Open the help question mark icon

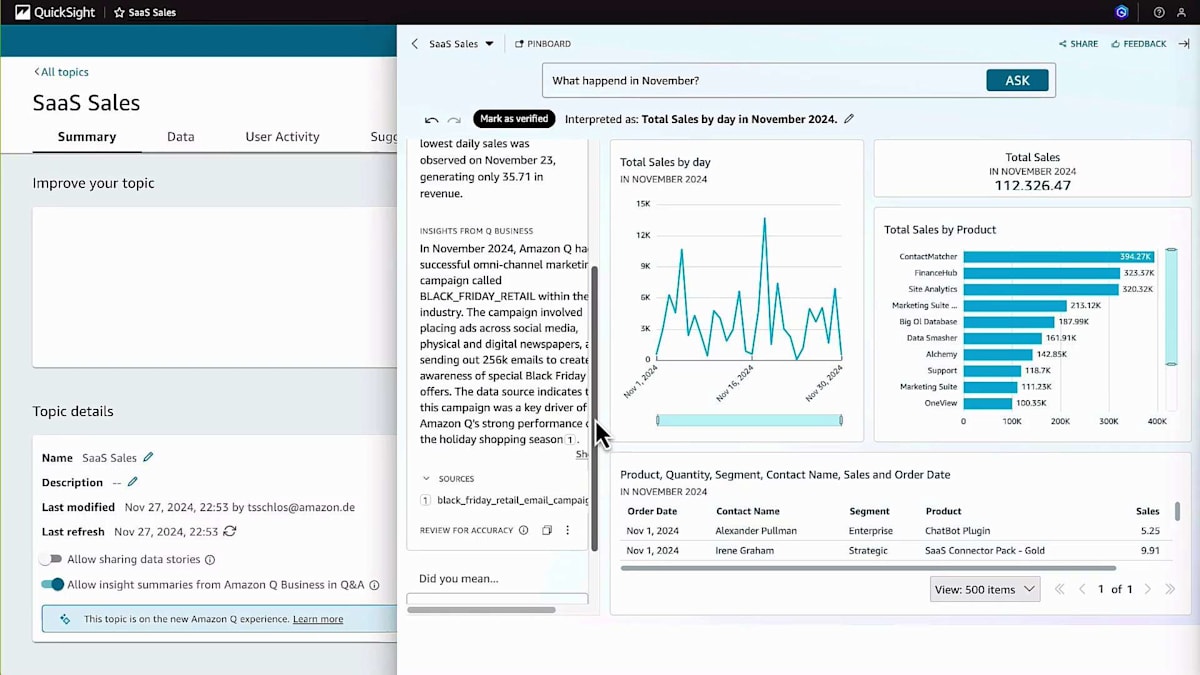(1159, 12)
